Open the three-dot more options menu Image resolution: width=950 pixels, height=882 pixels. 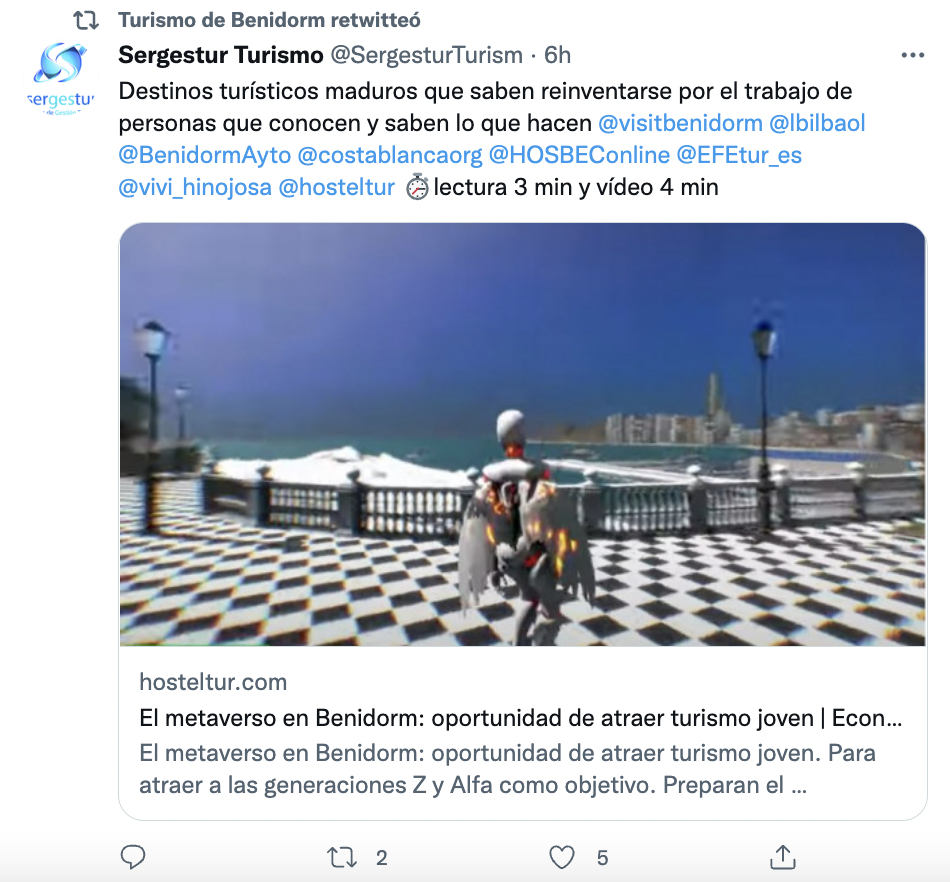[x=912, y=55]
